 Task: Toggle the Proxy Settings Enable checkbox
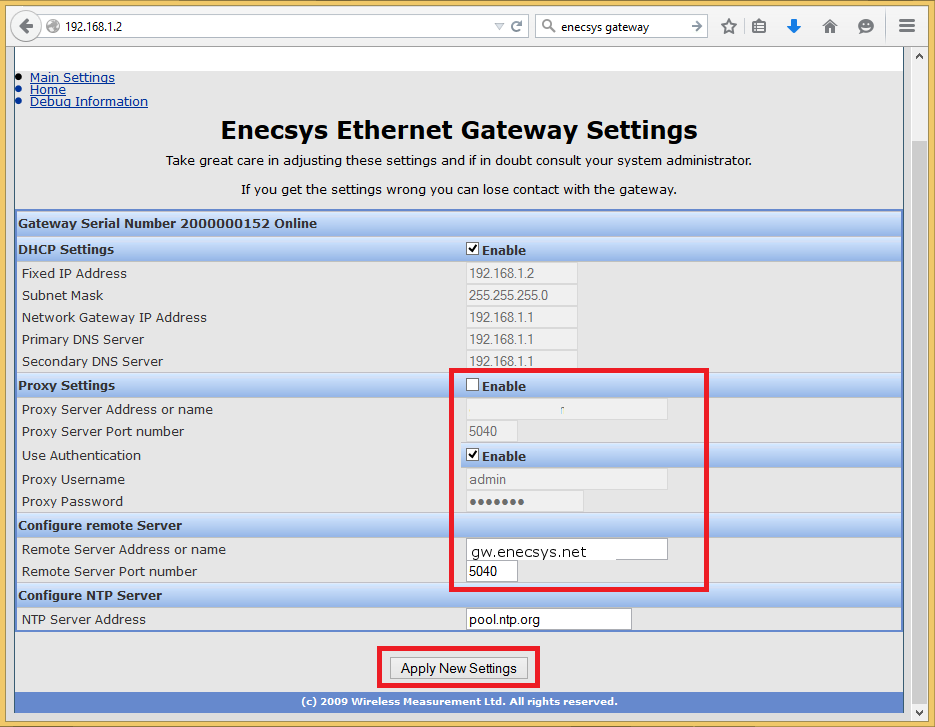point(472,385)
